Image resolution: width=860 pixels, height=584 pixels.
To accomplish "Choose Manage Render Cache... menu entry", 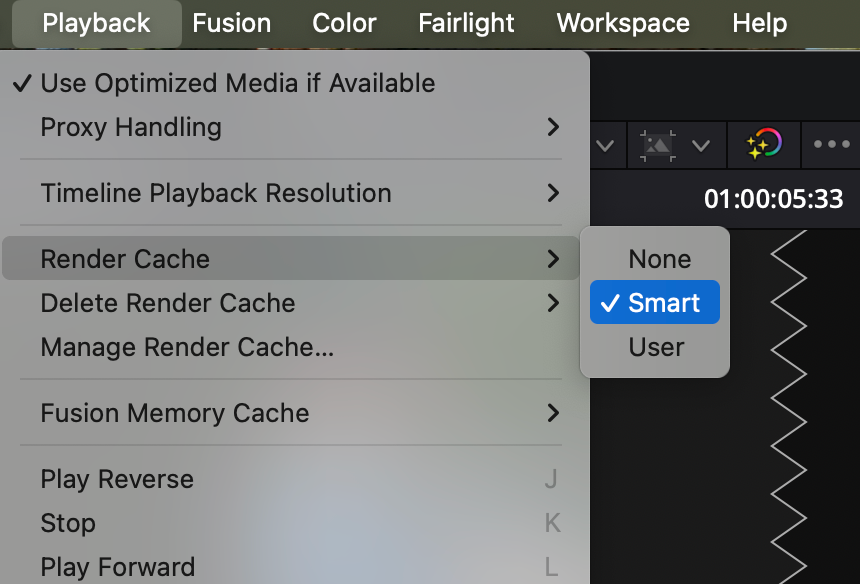I will click(x=187, y=347).
